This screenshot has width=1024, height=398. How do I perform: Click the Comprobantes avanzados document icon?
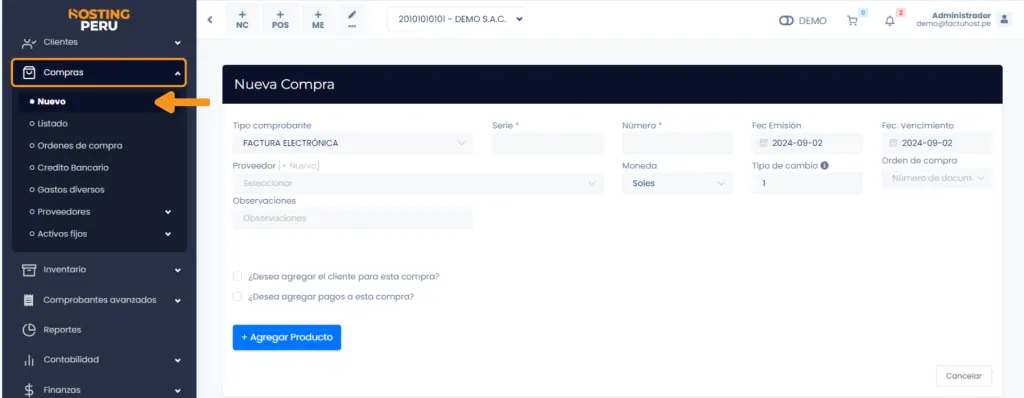point(29,301)
